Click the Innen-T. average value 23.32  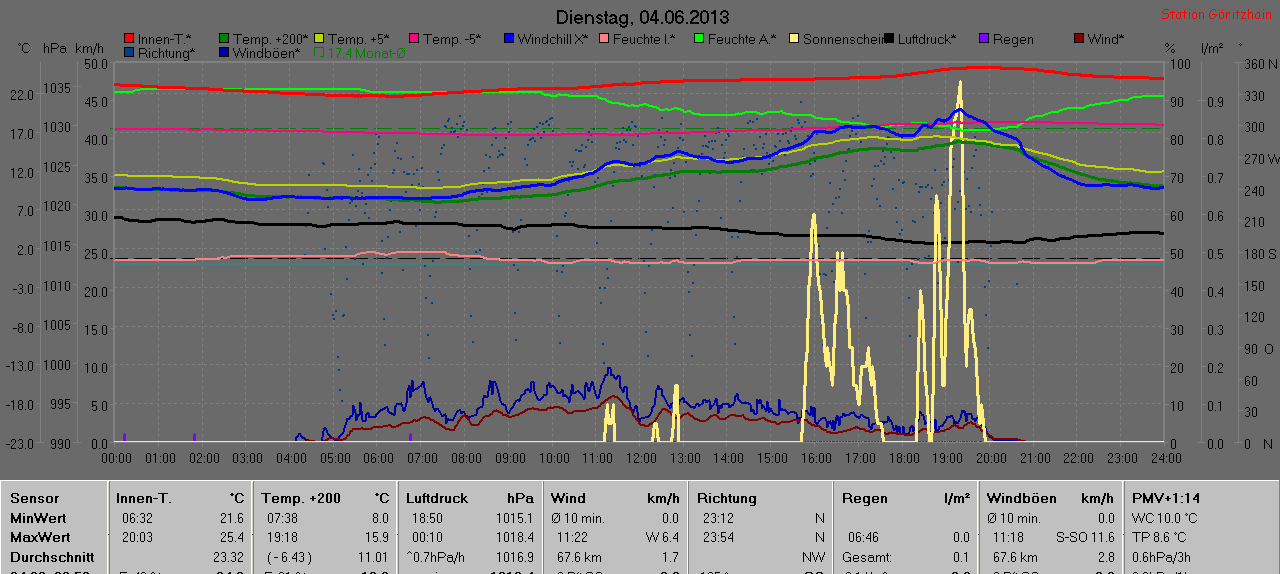click(228, 557)
